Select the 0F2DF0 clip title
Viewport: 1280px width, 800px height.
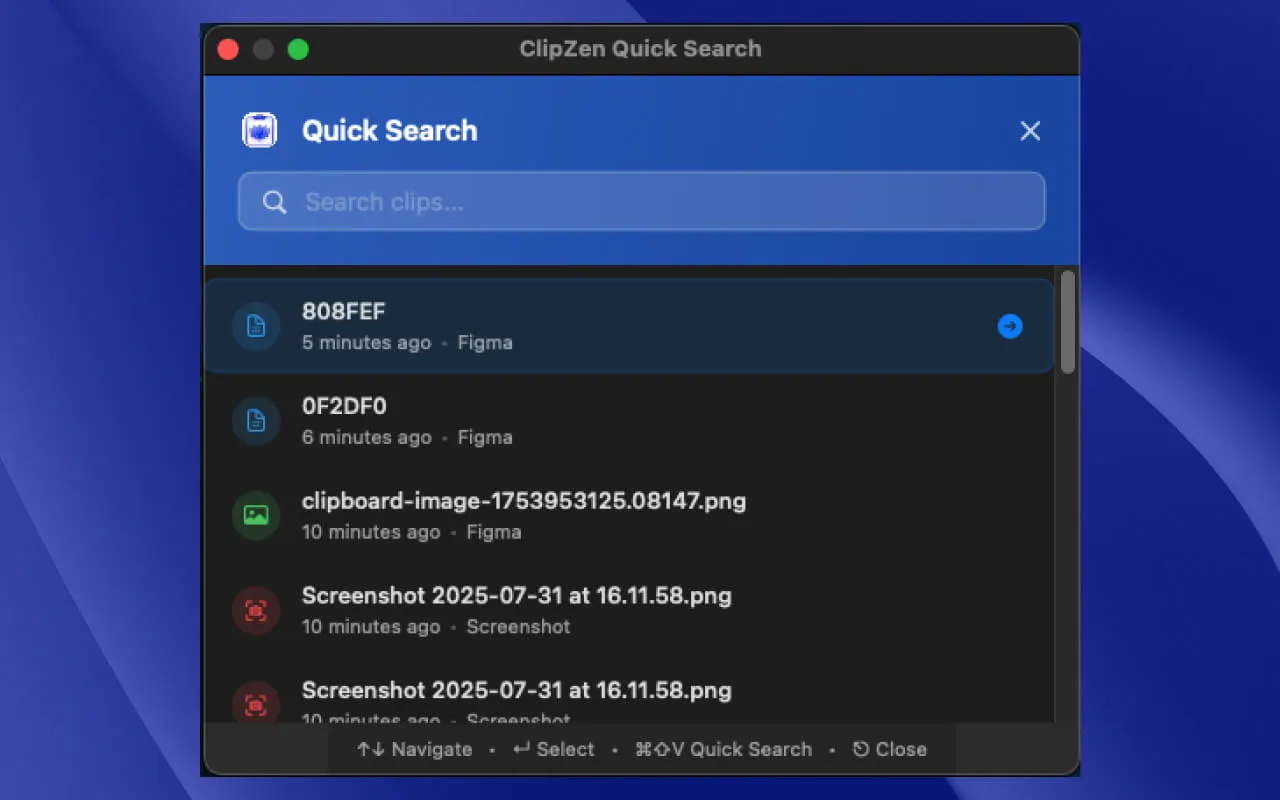344,406
